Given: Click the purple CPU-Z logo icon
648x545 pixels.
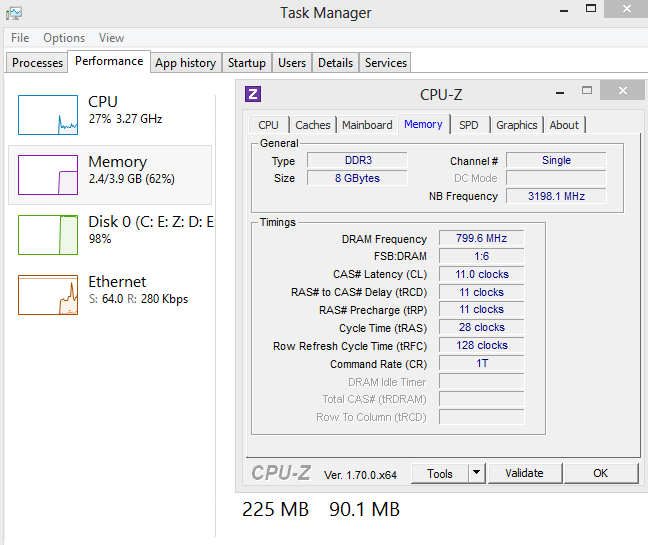Looking at the screenshot, I should tap(253, 94).
